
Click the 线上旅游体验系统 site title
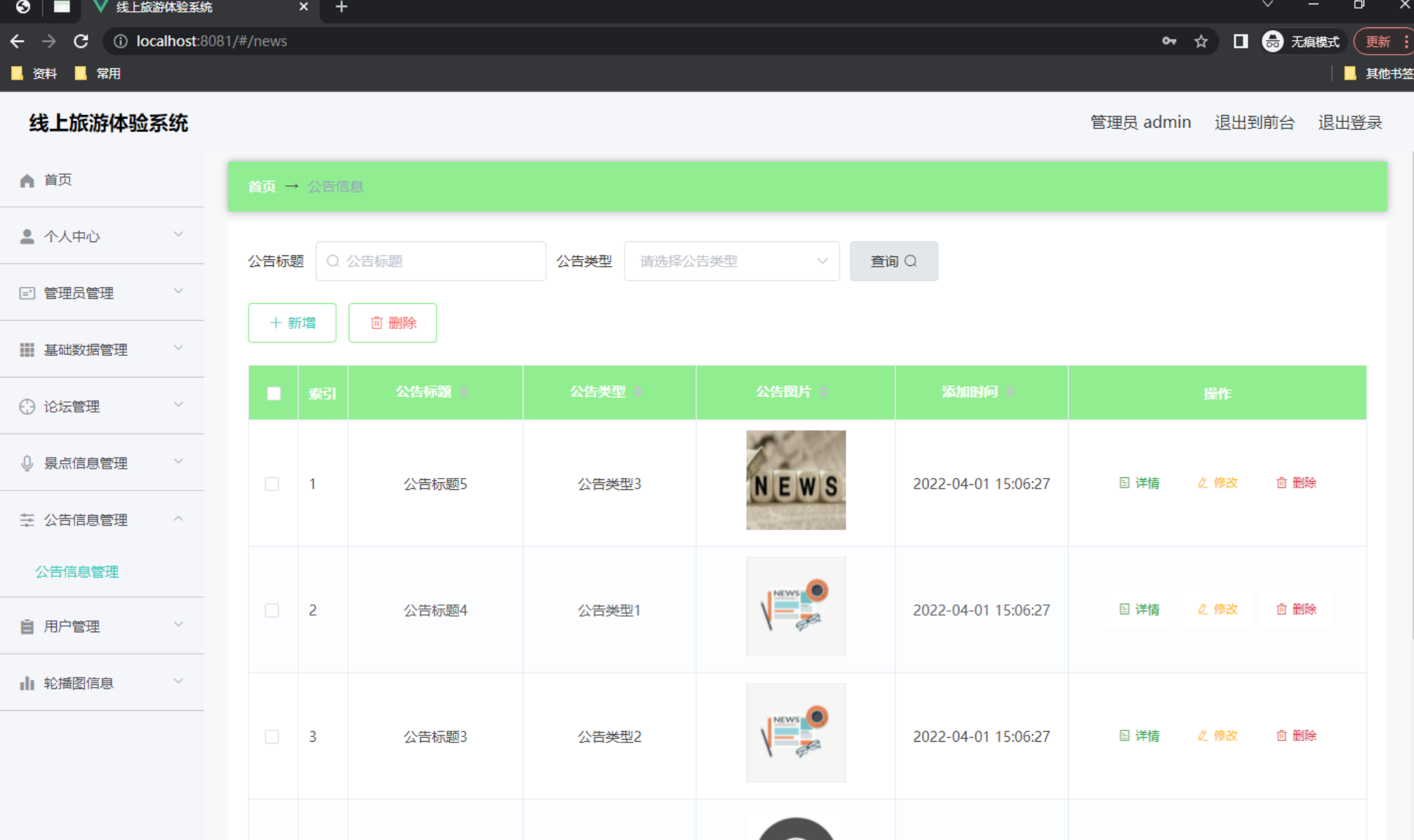tap(108, 123)
